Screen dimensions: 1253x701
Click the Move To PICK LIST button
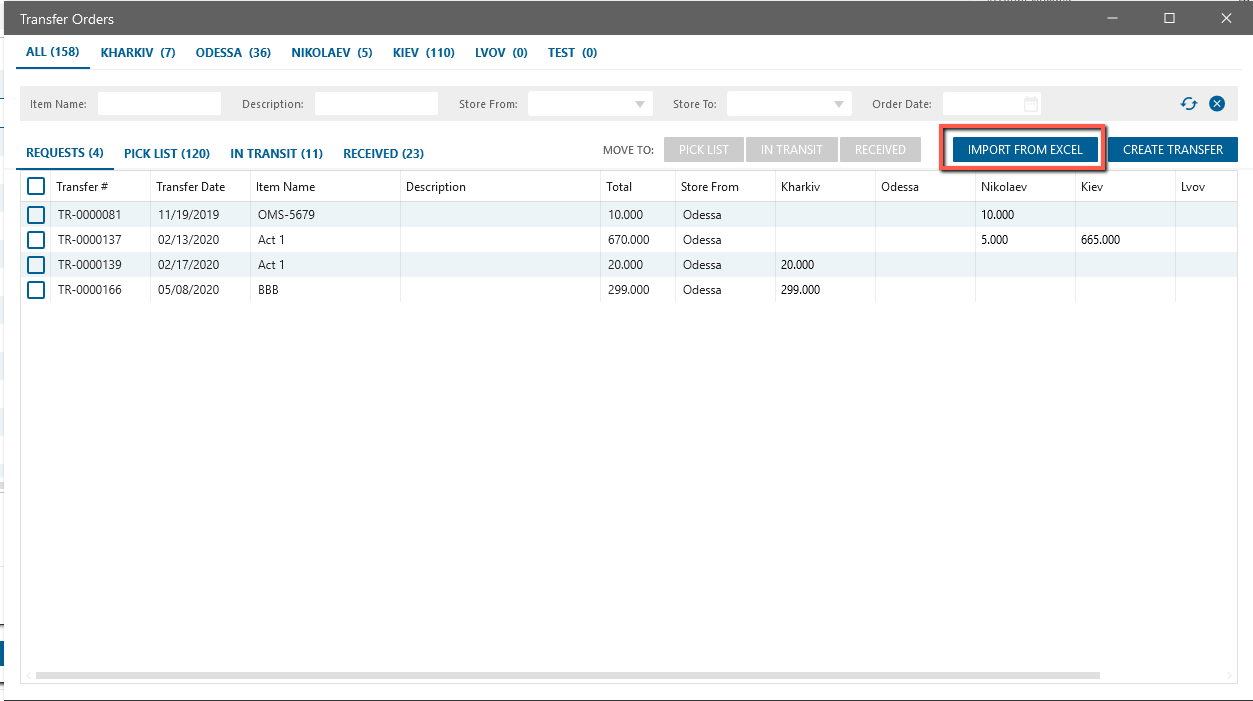704,150
